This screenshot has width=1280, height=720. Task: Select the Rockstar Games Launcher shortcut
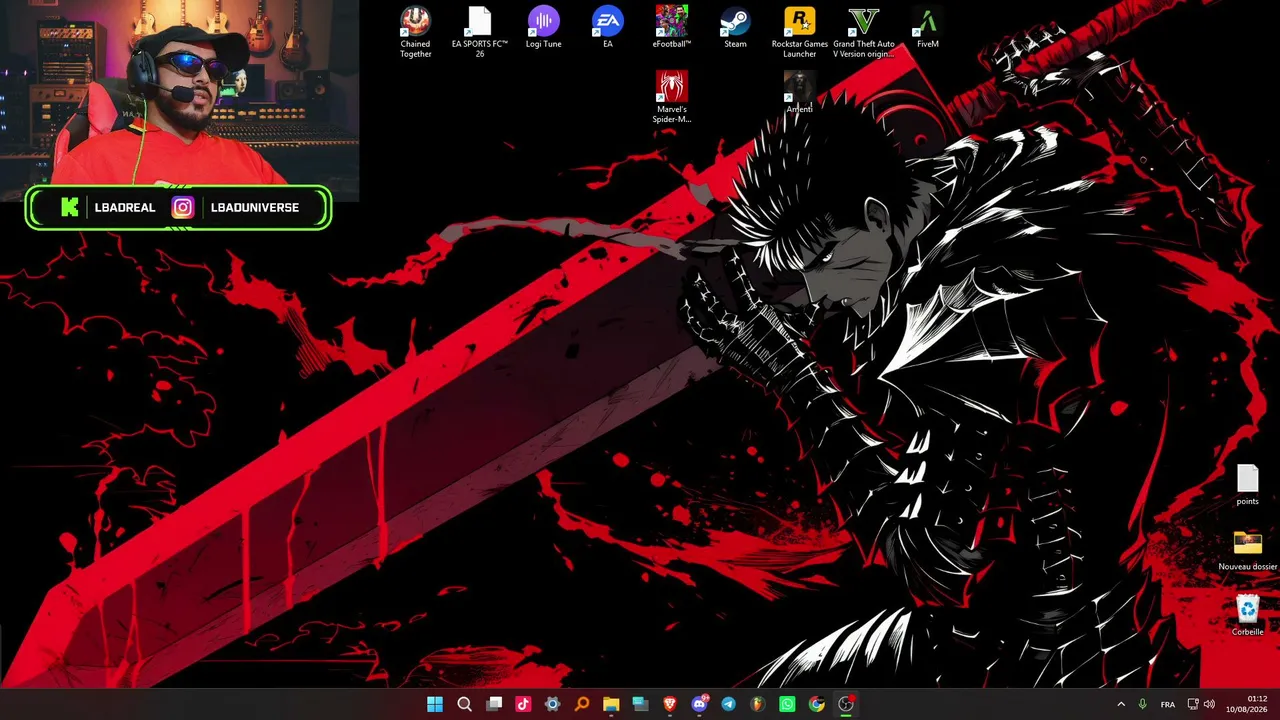[799, 33]
